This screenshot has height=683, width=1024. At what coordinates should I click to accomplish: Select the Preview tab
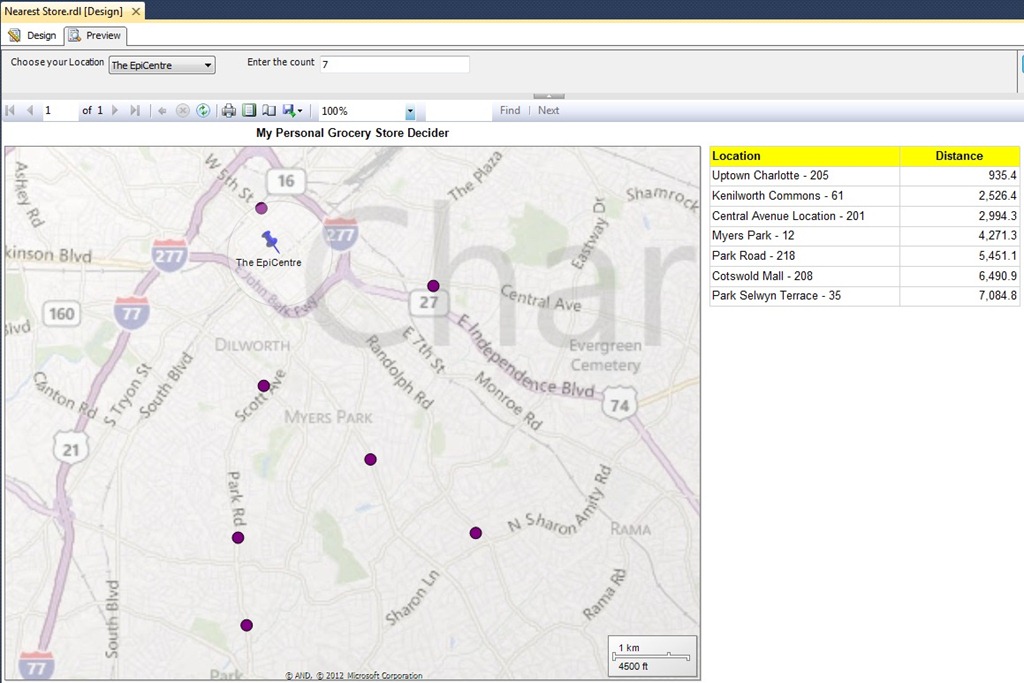pos(95,35)
